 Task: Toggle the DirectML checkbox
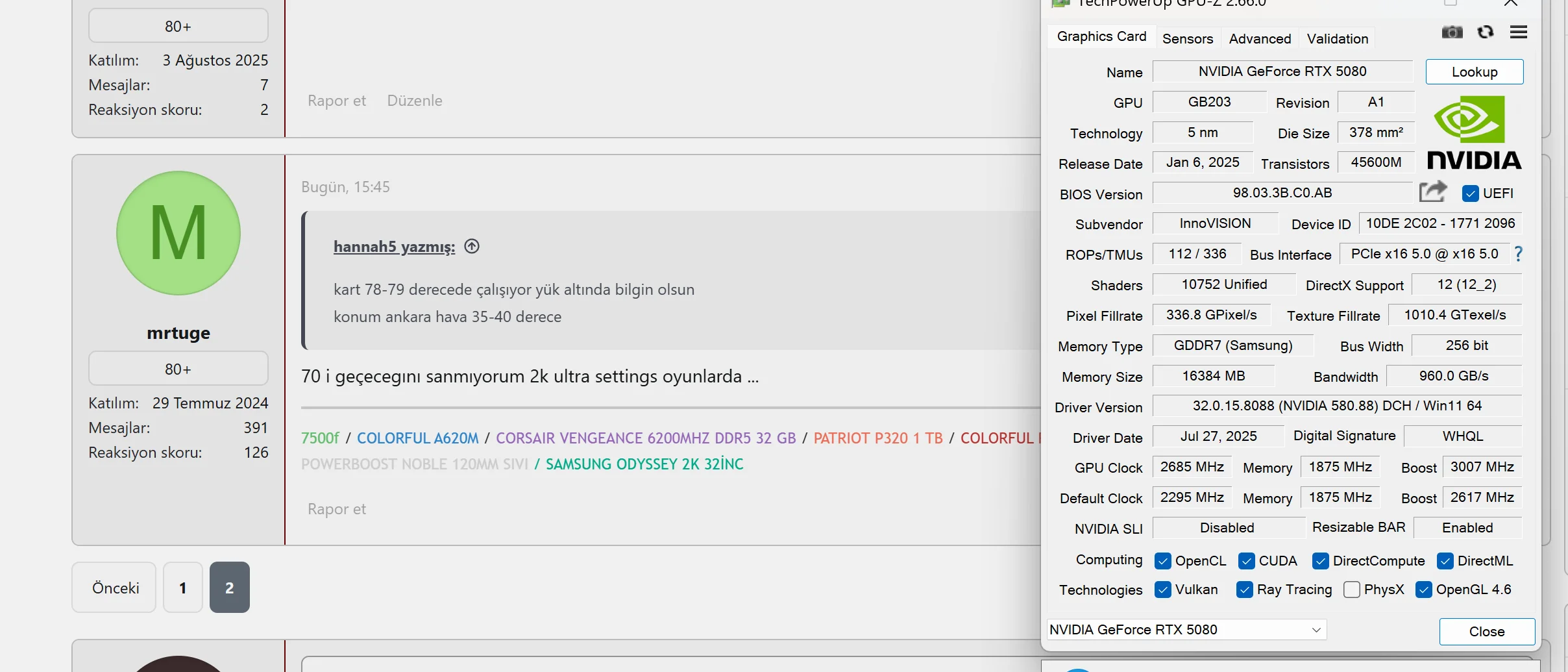pos(1445,561)
